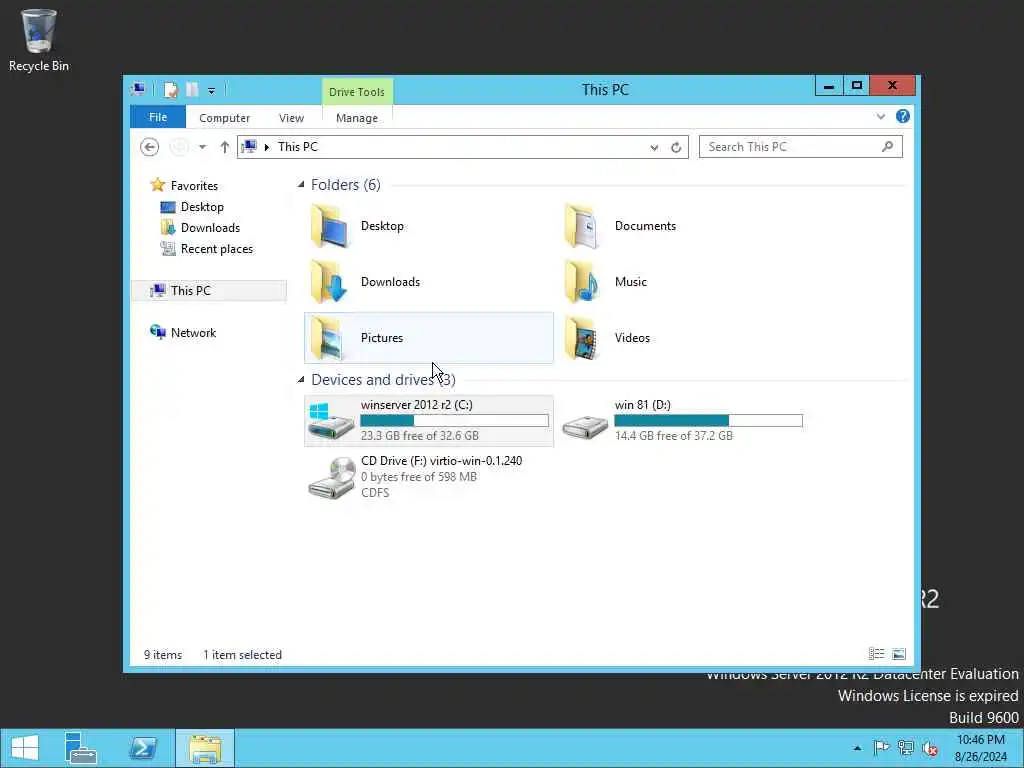Open the Customize Quick Access Toolbar dropdown
The image size is (1024, 768).
click(x=212, y=91)
